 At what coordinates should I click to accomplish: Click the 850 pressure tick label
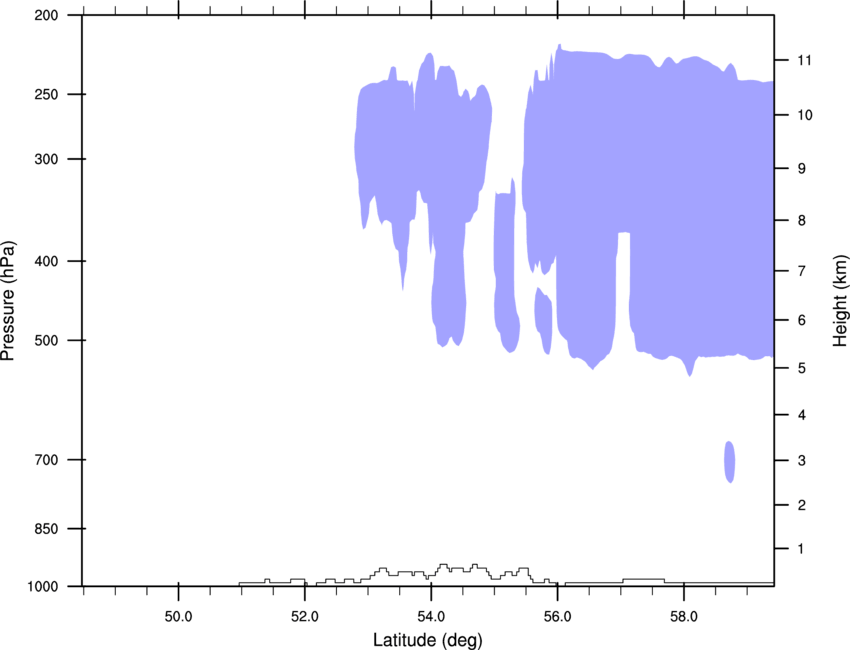click(x=46, y=529)
